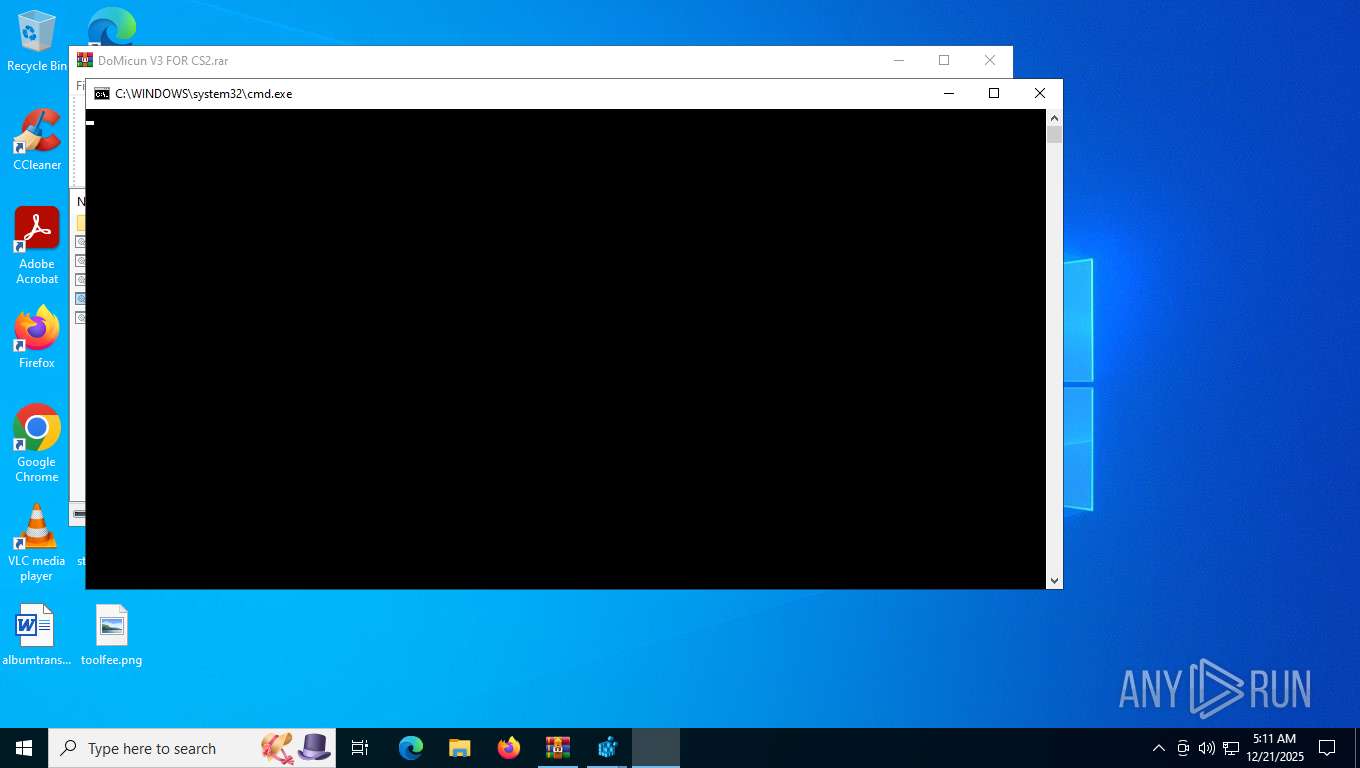Image resolution: width=1360 pixels, height=768 pixels.
Task: Show hidden system tray icons
Action: pyautogui.click(x=1159, y=748)
